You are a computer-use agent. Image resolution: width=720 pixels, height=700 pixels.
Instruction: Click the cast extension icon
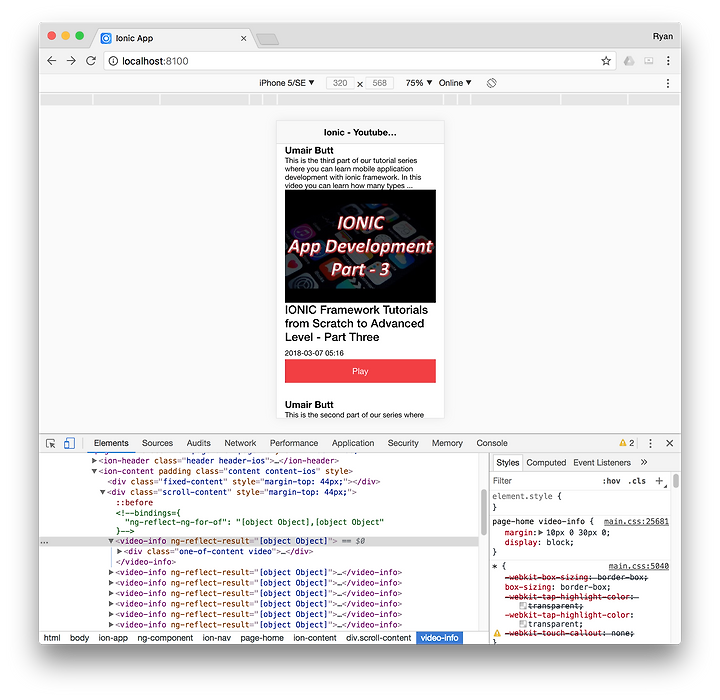click(x=648, y=61)
